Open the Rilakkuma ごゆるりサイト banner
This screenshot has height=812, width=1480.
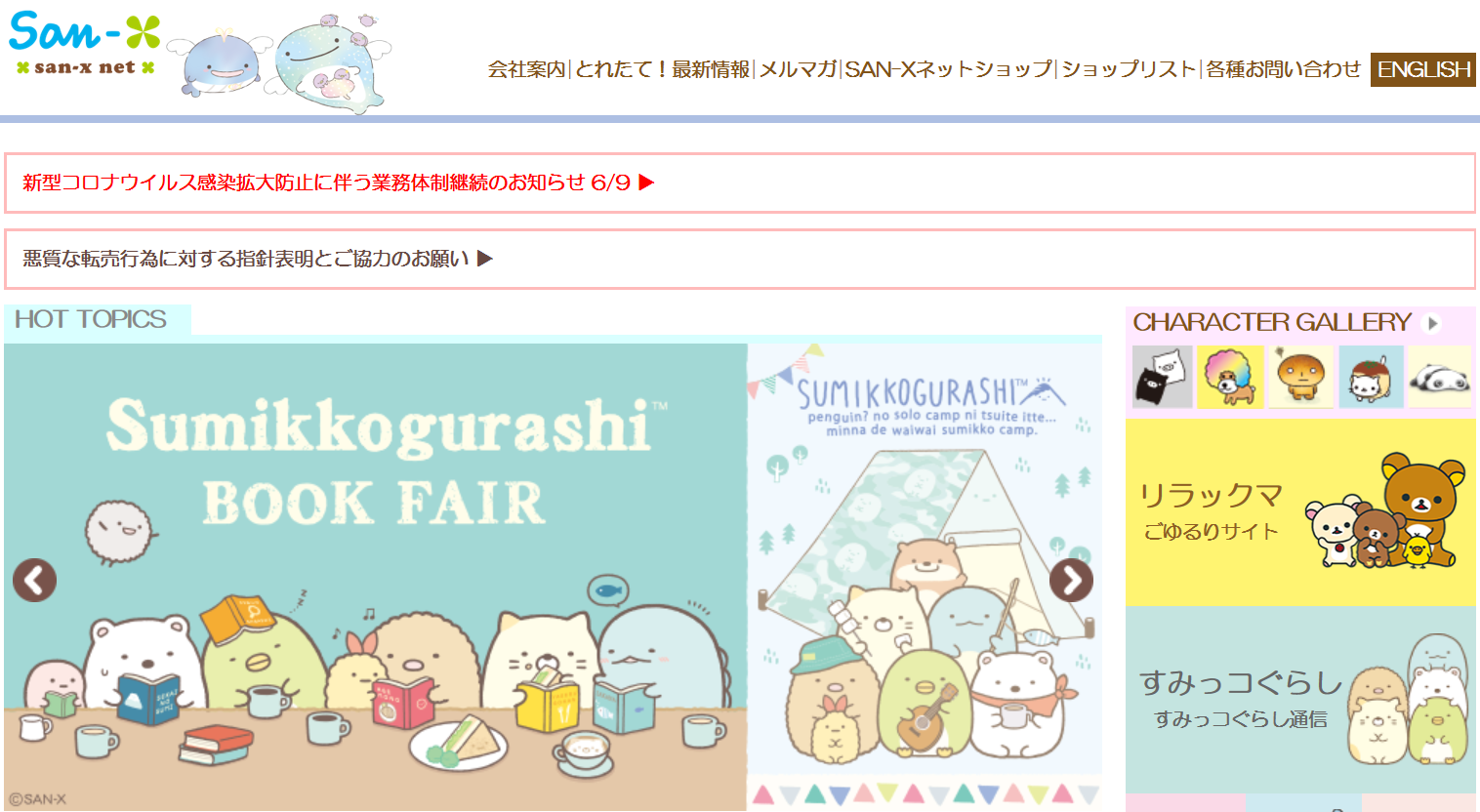[x=1300, y=512]
